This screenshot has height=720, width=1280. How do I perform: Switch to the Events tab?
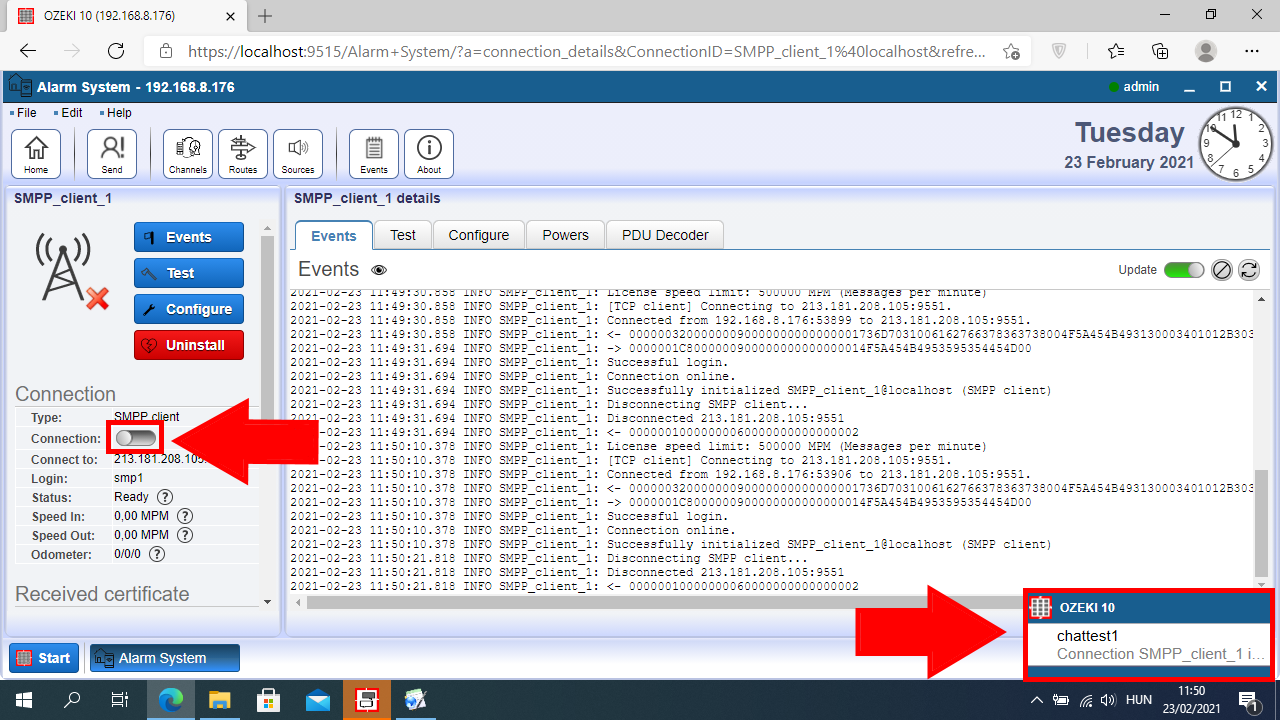coord(334,236)
